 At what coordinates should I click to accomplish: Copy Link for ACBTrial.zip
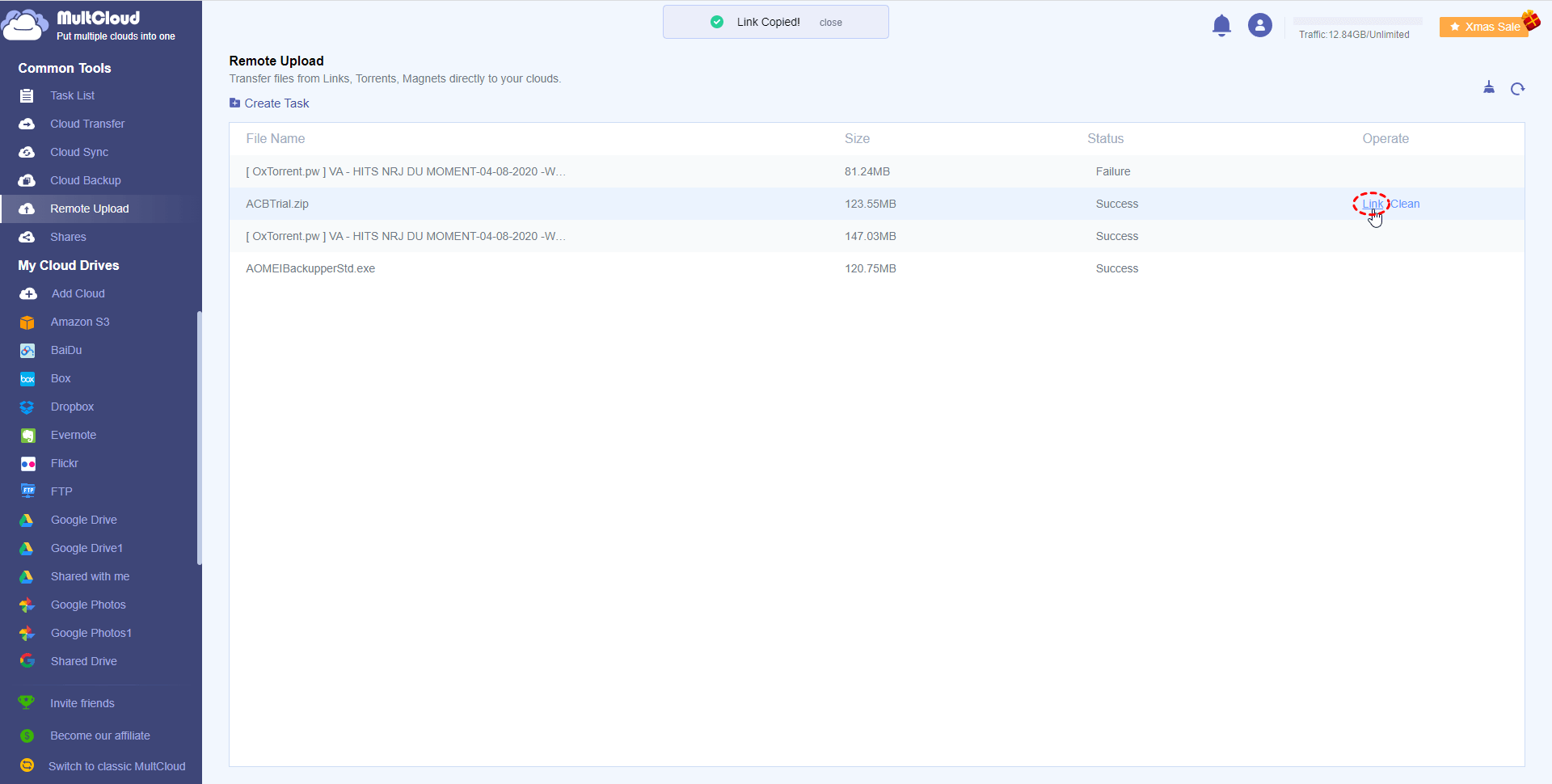(x=1373, y=204)
